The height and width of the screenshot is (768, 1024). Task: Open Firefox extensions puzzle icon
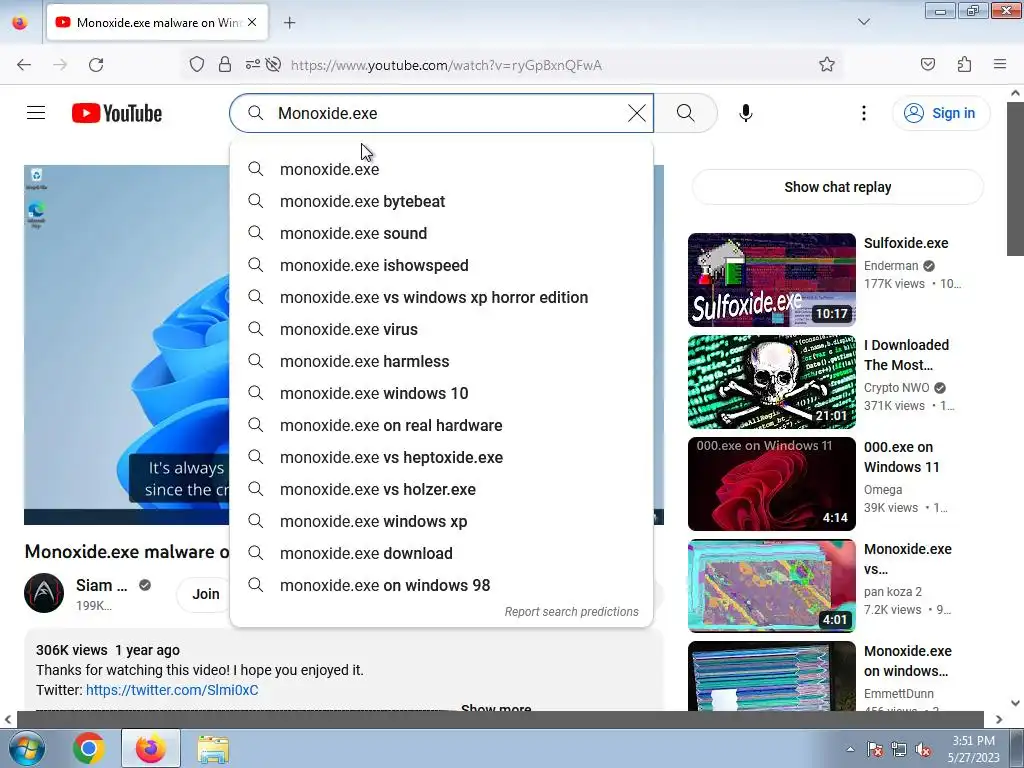pyautogui.click(x=964, y=64)
